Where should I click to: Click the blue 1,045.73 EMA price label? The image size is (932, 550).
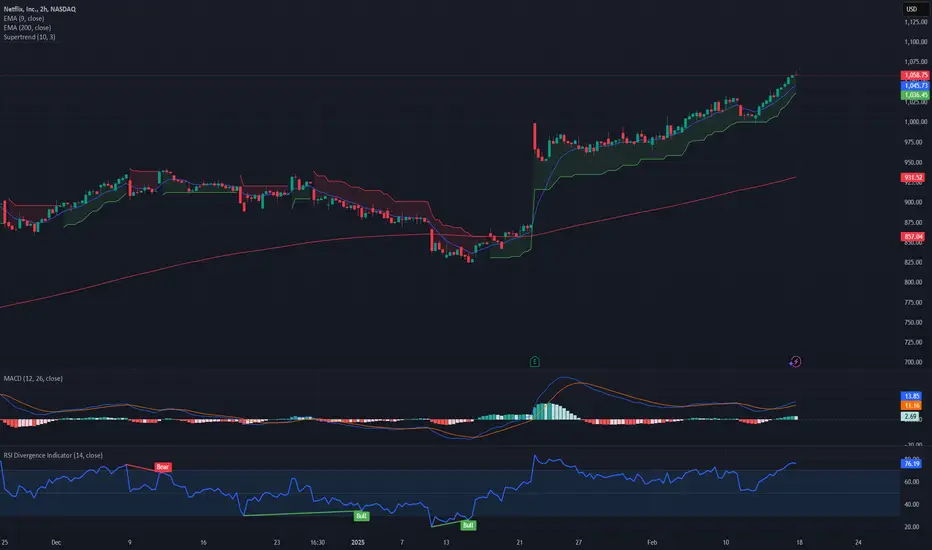coord(915,86)
